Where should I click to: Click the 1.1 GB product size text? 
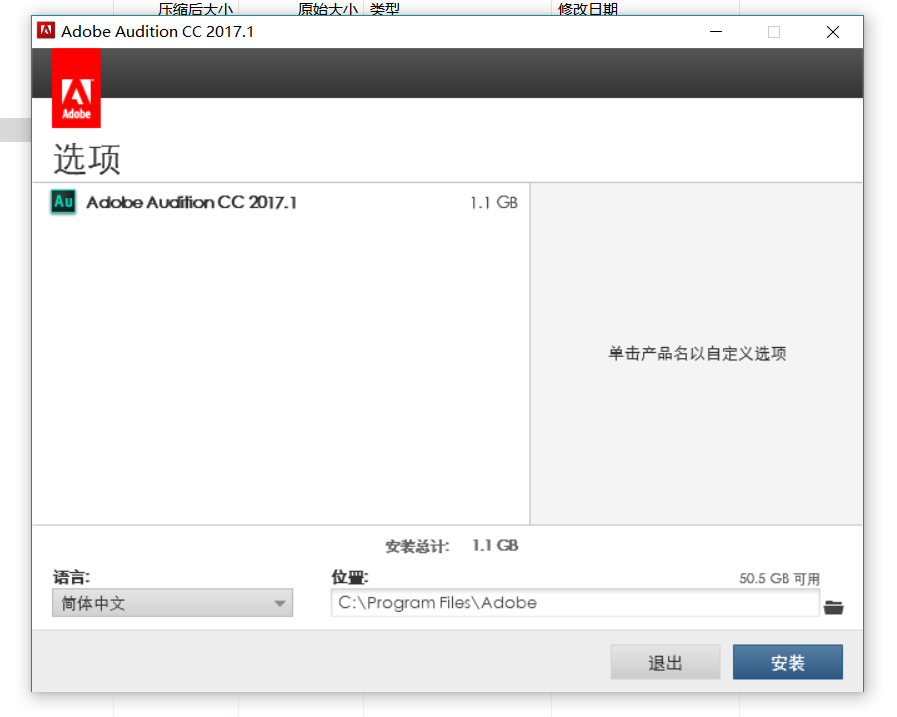pos(494,203)
